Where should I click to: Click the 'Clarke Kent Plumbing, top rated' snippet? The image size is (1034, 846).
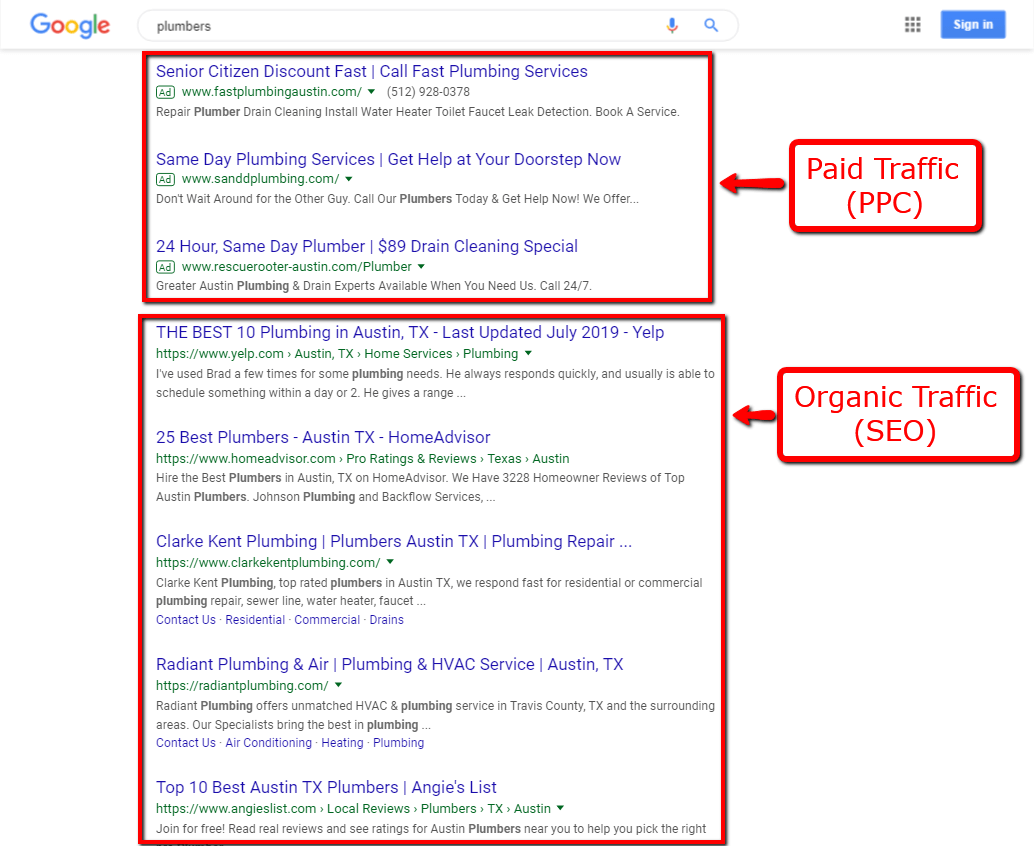[x=429, y=592]
